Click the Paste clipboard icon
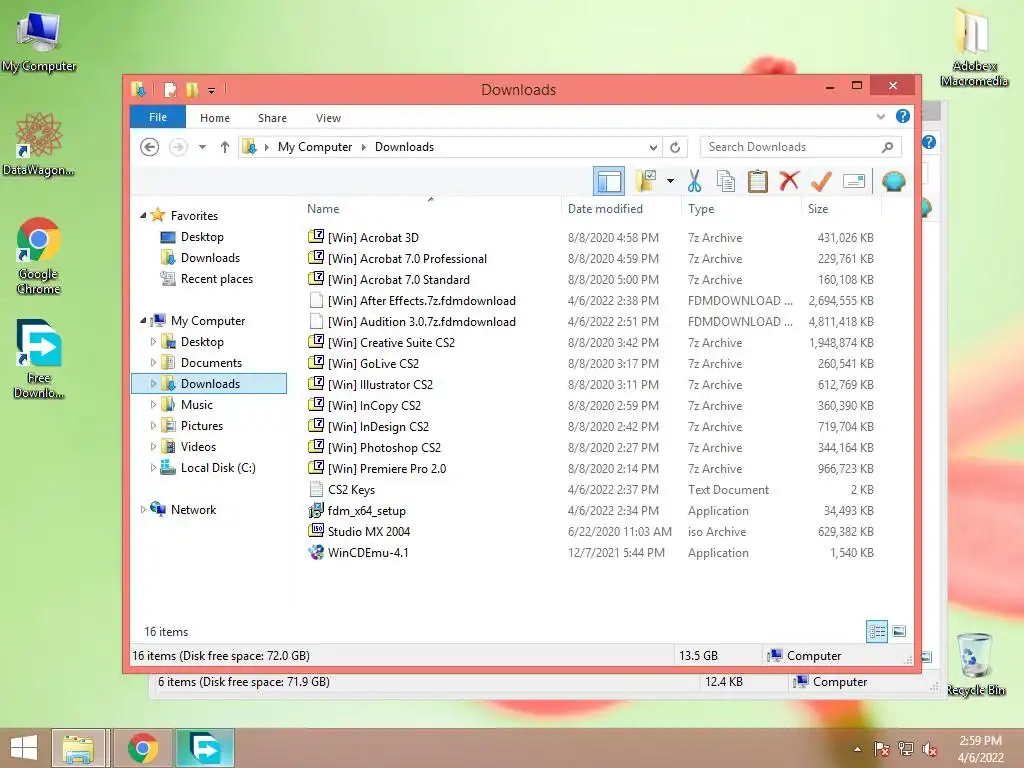 [x=758, y=181]
